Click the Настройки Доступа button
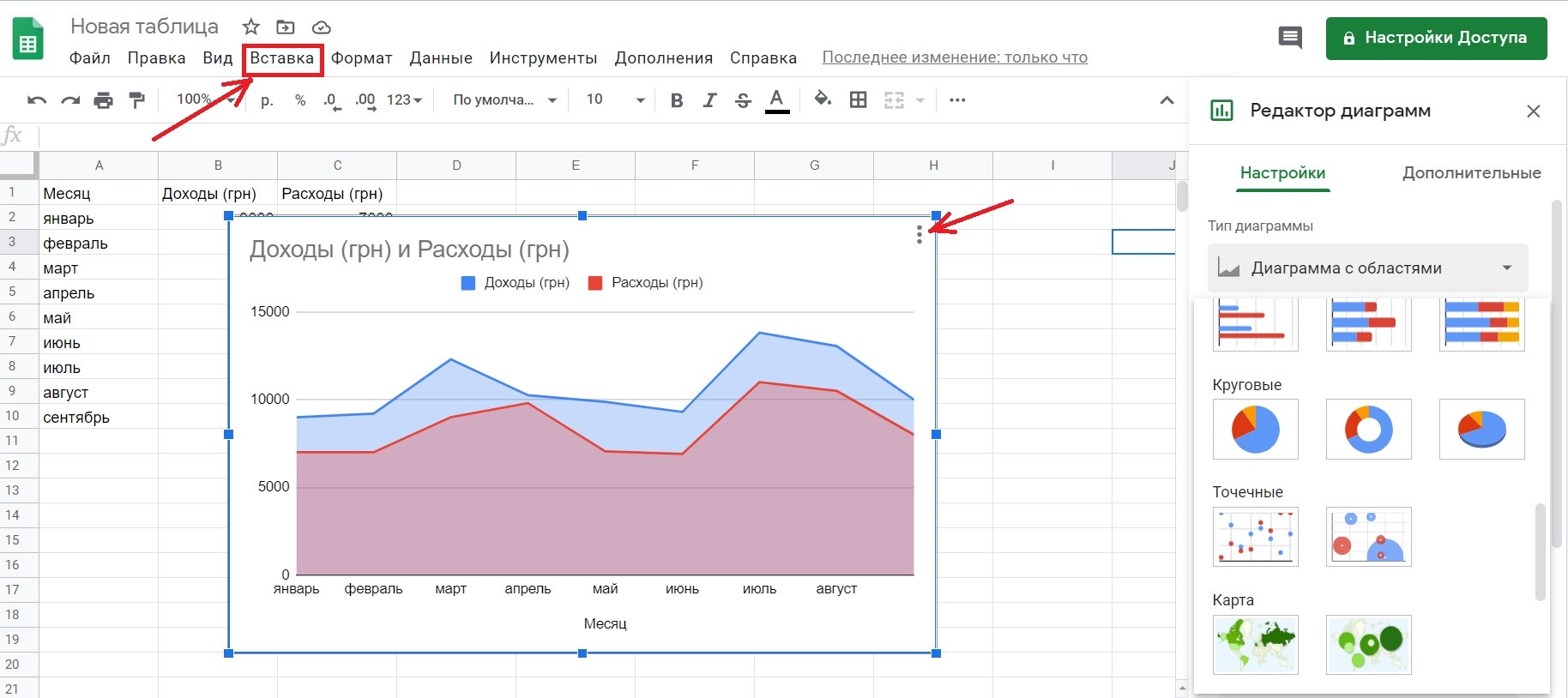This screenshot has width=1568, height=698. [1436, 38]
